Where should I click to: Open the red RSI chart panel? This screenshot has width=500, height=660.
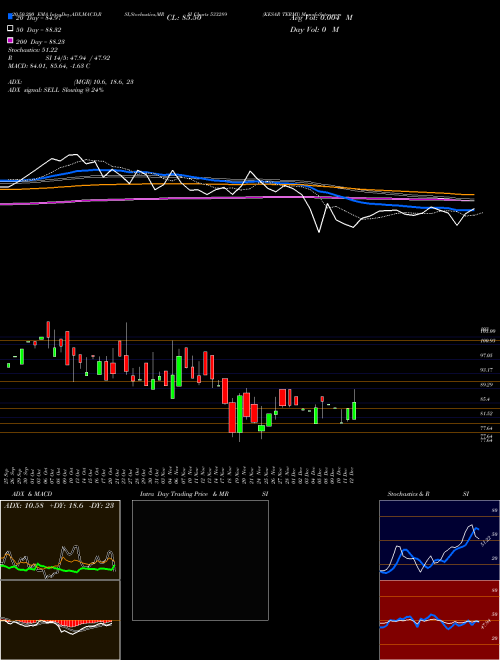[439, 620]
